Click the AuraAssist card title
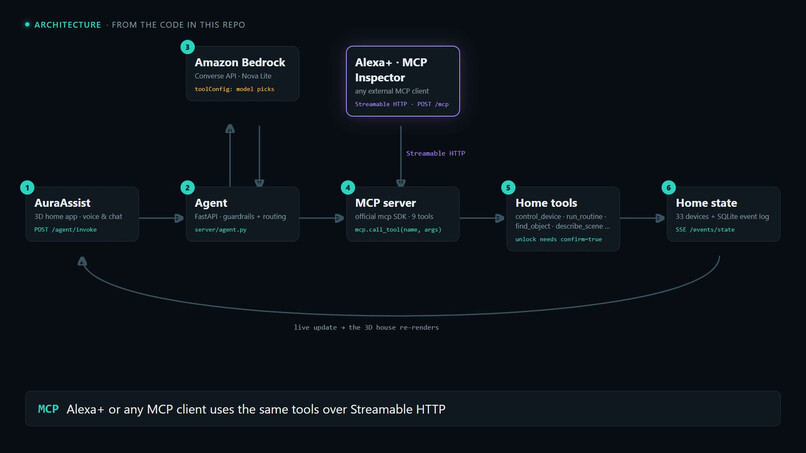 (62, 203)
